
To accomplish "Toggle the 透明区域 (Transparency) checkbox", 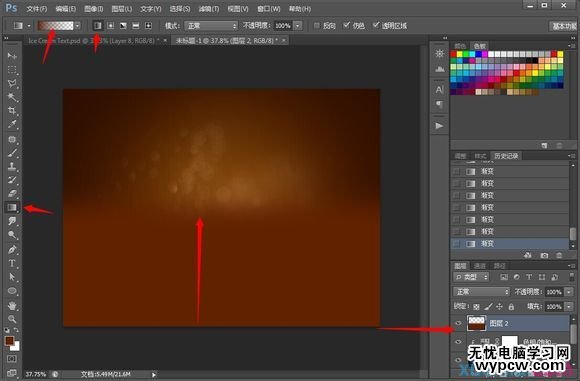I will [376, 25].
